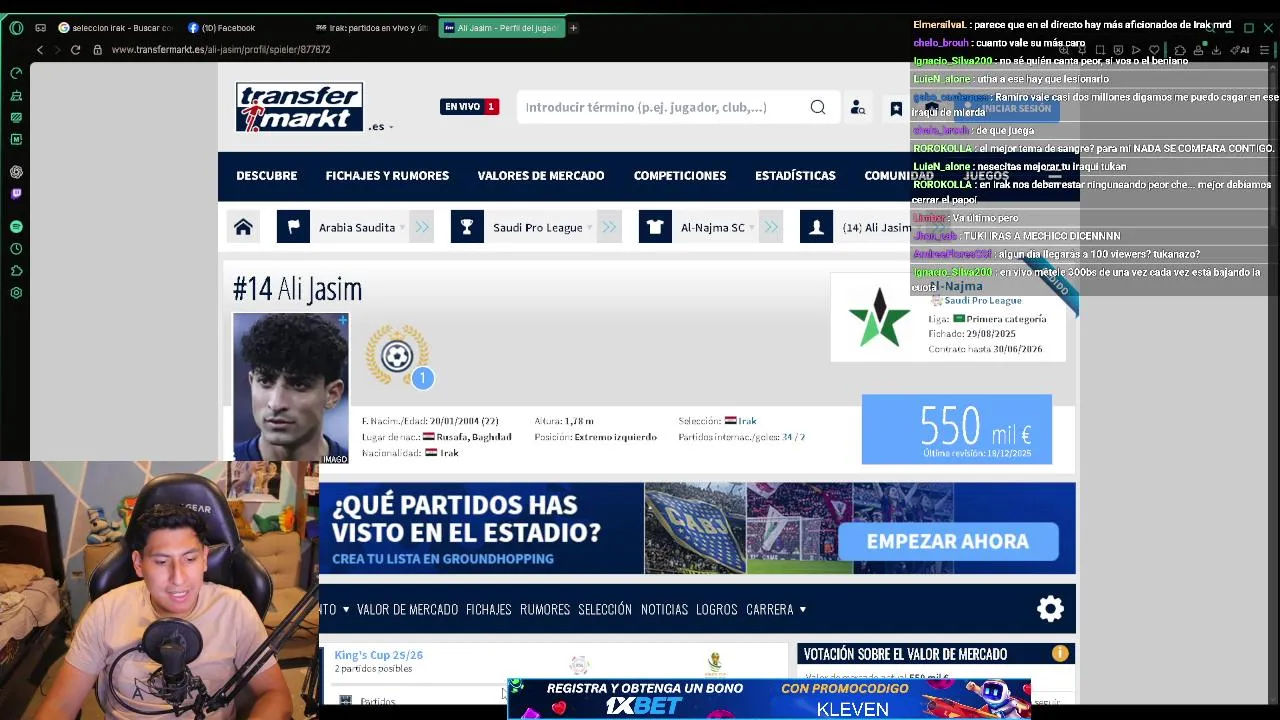This screenshot has height=720, width=1280.
Task: Expand the Al-Najma SC breadcrumb dropdown
Action: tap(752, 228)
